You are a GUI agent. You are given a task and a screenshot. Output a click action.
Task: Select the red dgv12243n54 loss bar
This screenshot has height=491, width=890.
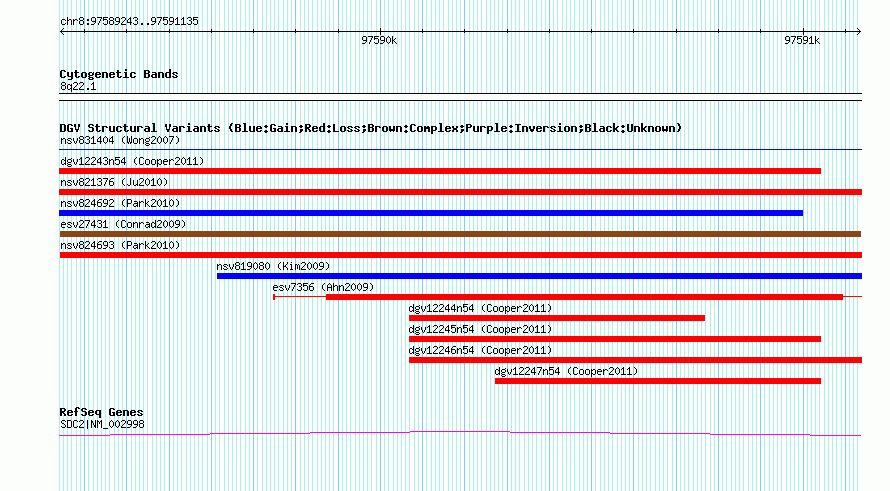pyautogui.click(x=440, y=171)
